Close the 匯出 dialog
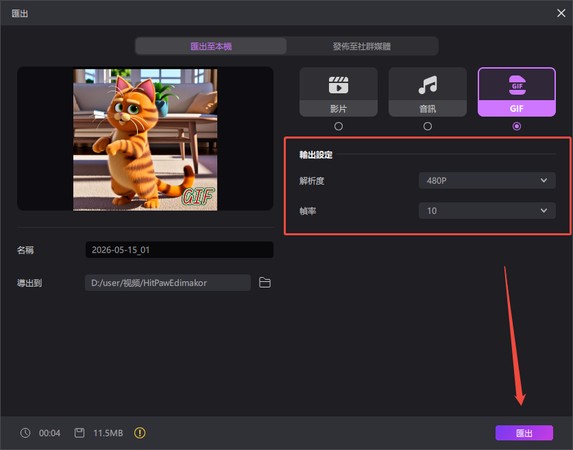 561,13
